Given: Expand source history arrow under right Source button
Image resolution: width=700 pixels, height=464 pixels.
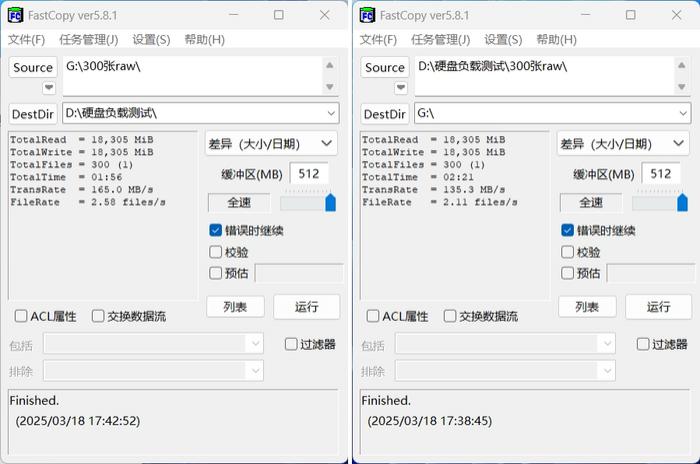Looking at the screenshot, I should (x=401, y=88).
